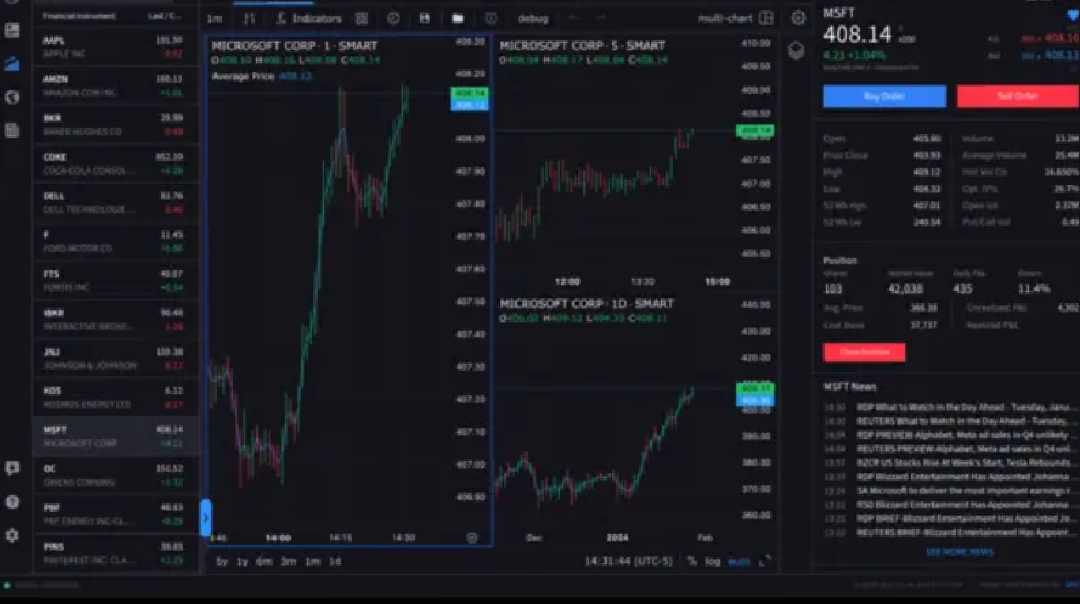Image resolution: width=1080 pixels, height=604 pixels.
Task: Open the Indicators menu
Action: tap(309, 19)
